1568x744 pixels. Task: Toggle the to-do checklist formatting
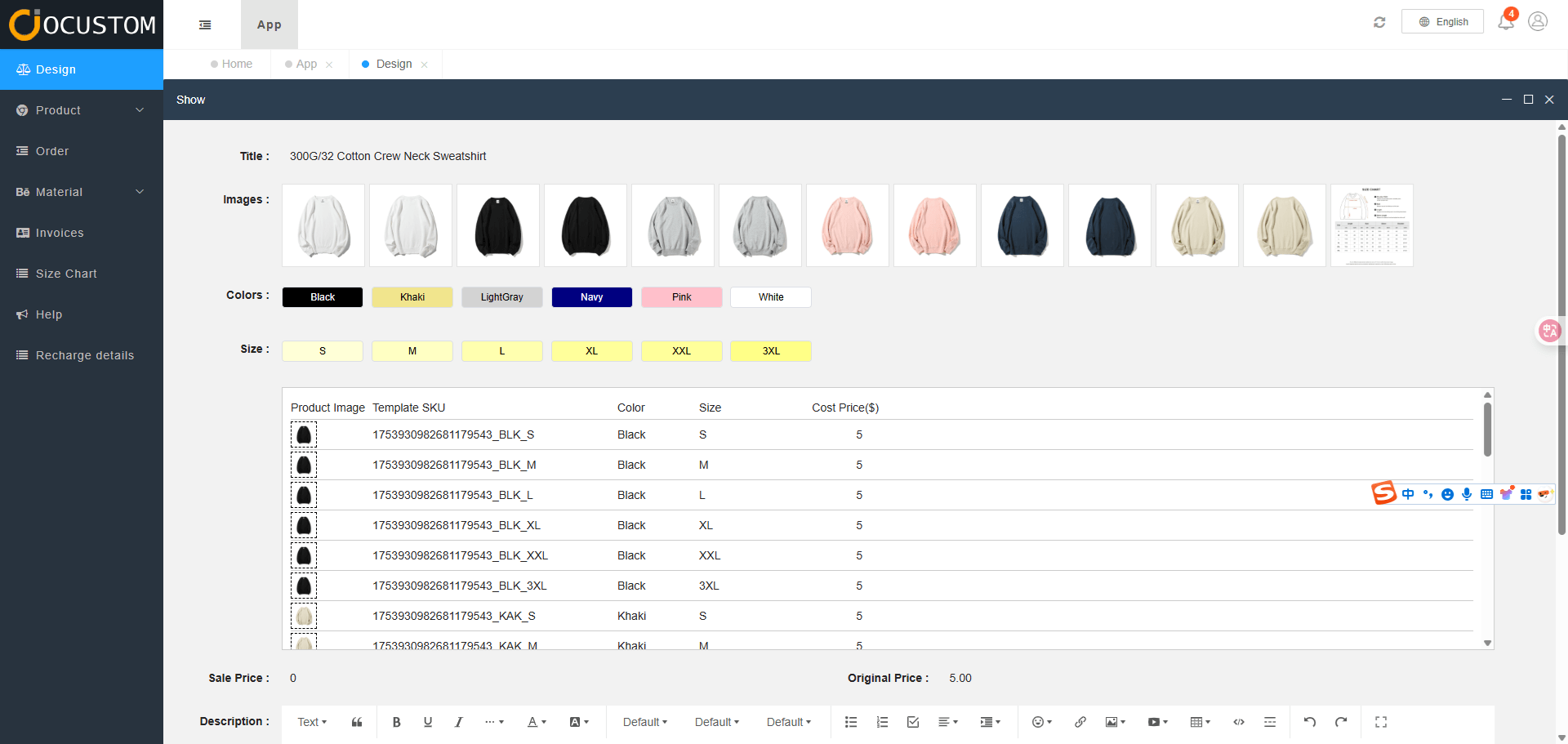(x=913, y=722)
